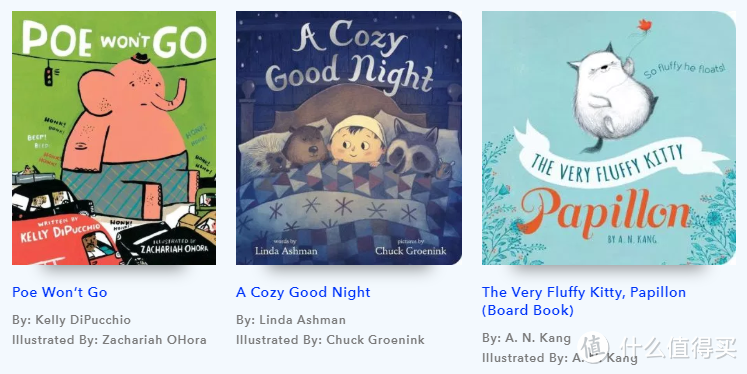The image size is (747, 374).
Task: Click the child in bed on Cozy cover
Action: pos(357,140)
